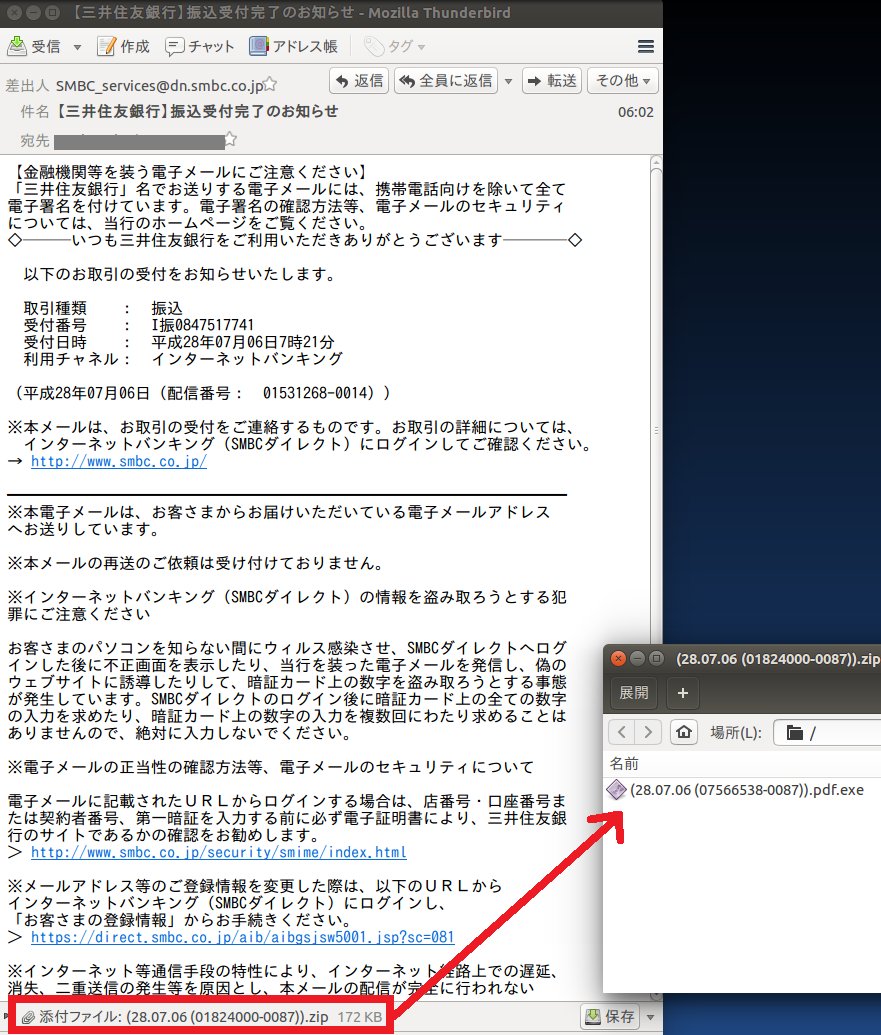Expand the dropdown arrow beside 全員に返信

pos(508,81)
